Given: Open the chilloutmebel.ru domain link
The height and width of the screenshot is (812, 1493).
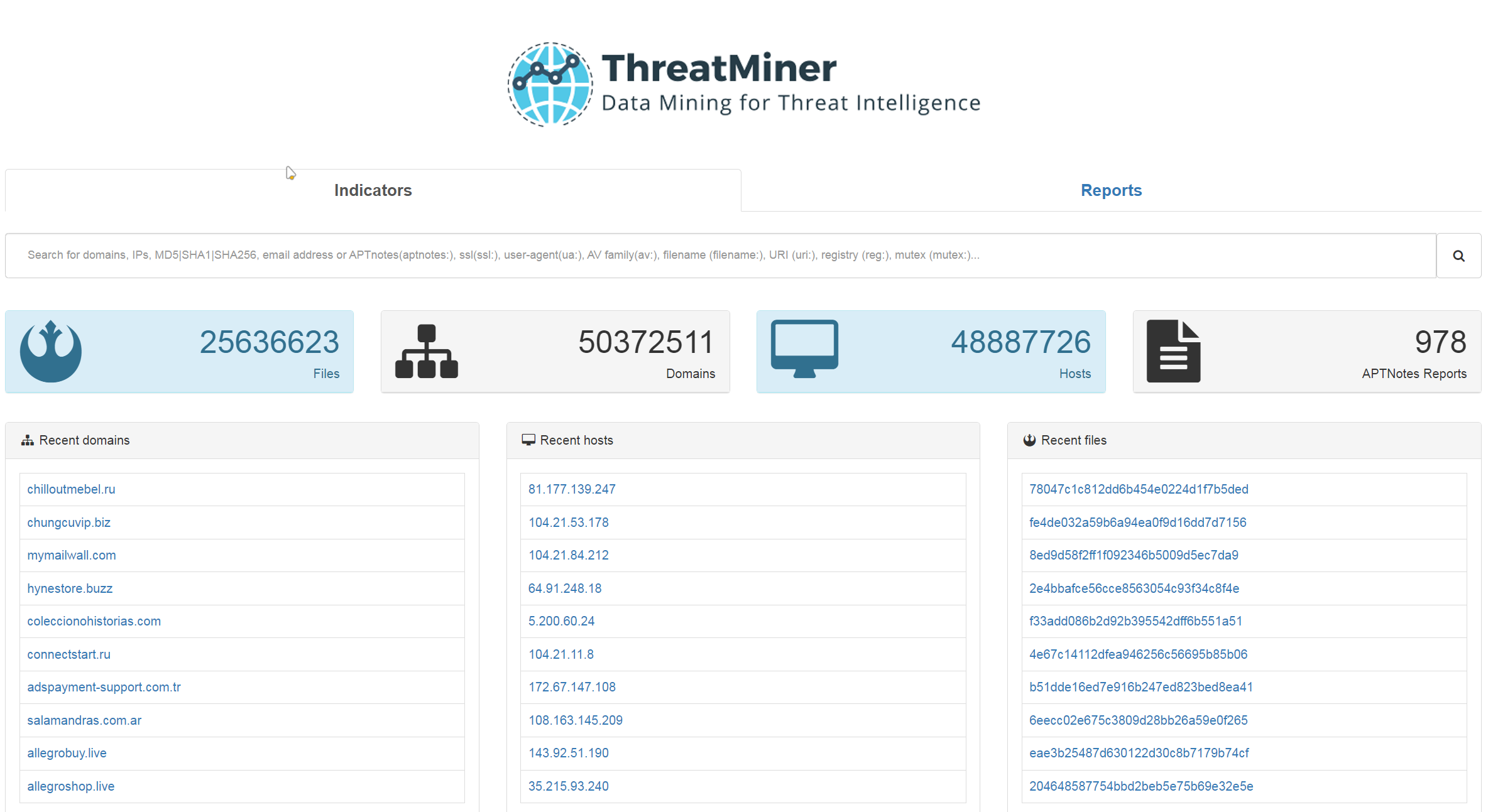Looking at the screenshot, I should point(71,489).
